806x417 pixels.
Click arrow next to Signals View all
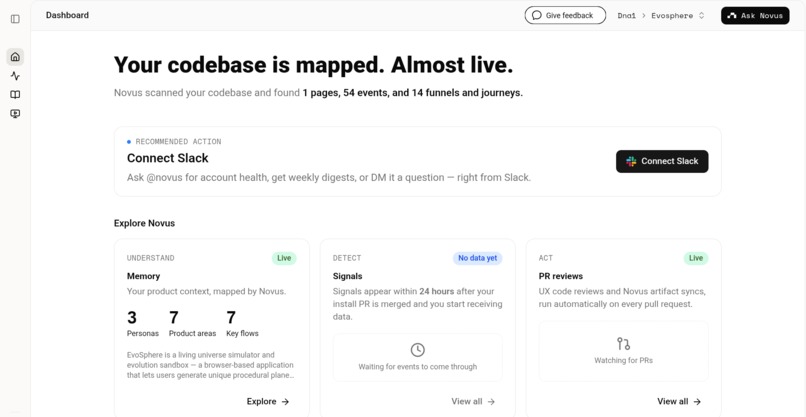[x=491, y=402]
